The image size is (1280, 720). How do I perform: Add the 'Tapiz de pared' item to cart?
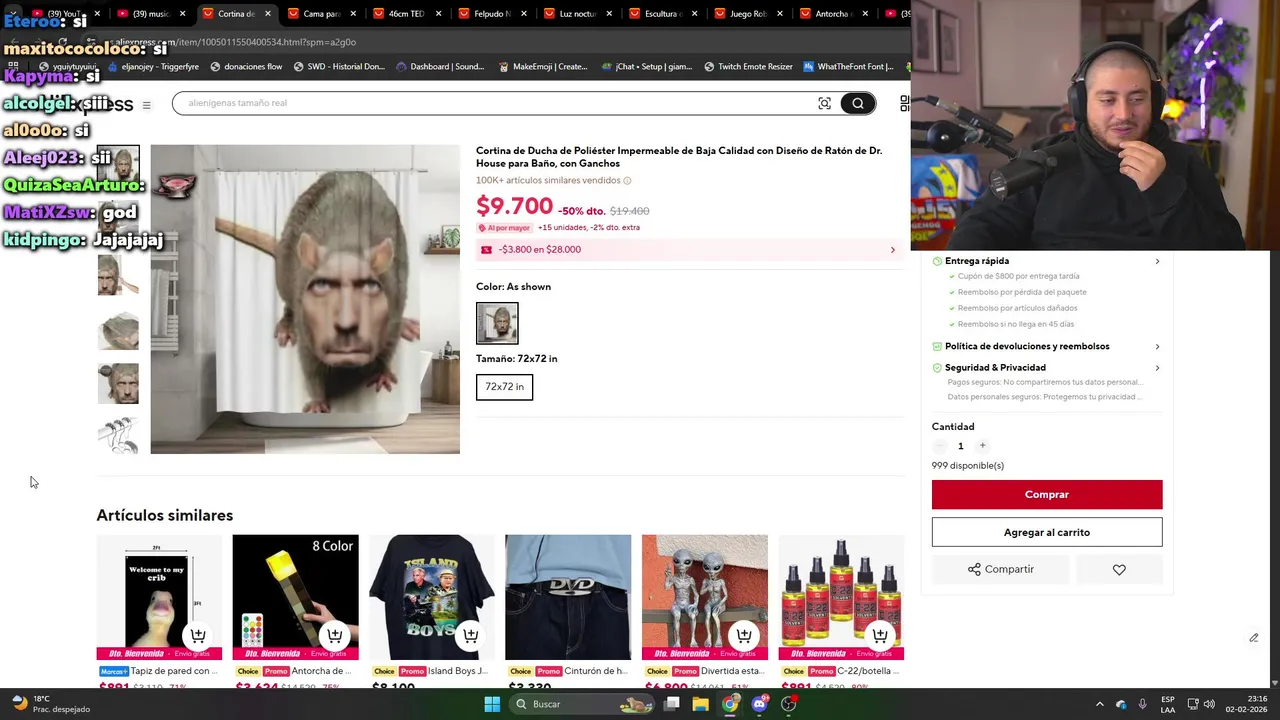198,635
